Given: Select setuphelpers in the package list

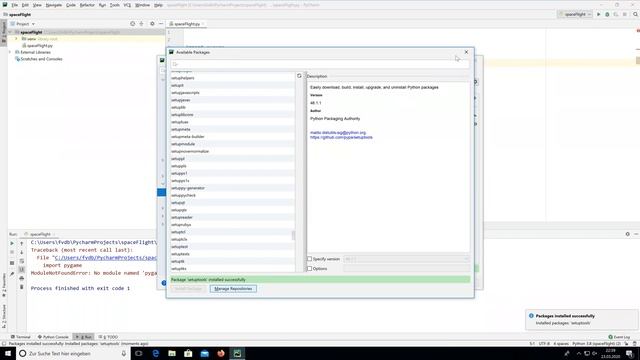Looking at the screenshot, I should (232, 78).
